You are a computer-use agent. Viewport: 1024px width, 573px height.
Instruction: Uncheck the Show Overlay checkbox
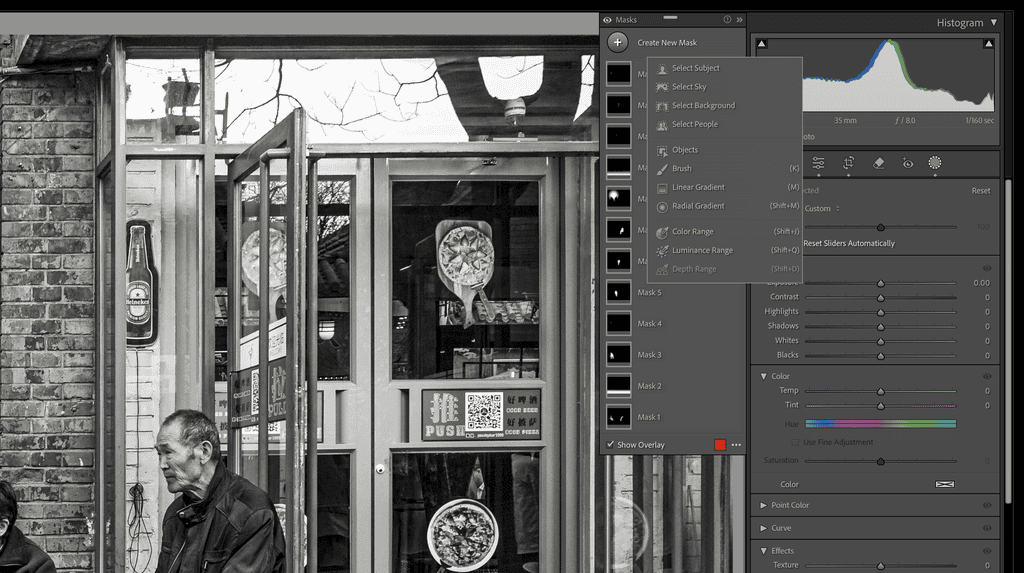pos(611,445)
